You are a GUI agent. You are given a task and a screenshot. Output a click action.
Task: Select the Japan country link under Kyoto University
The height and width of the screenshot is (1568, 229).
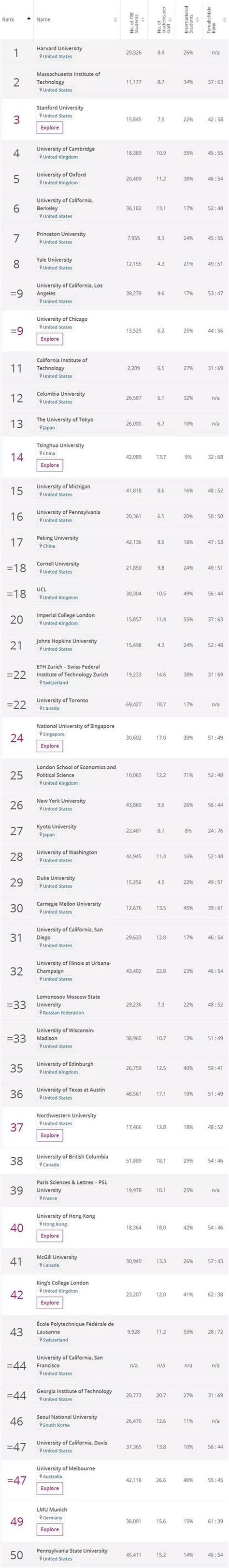point(49,835)
